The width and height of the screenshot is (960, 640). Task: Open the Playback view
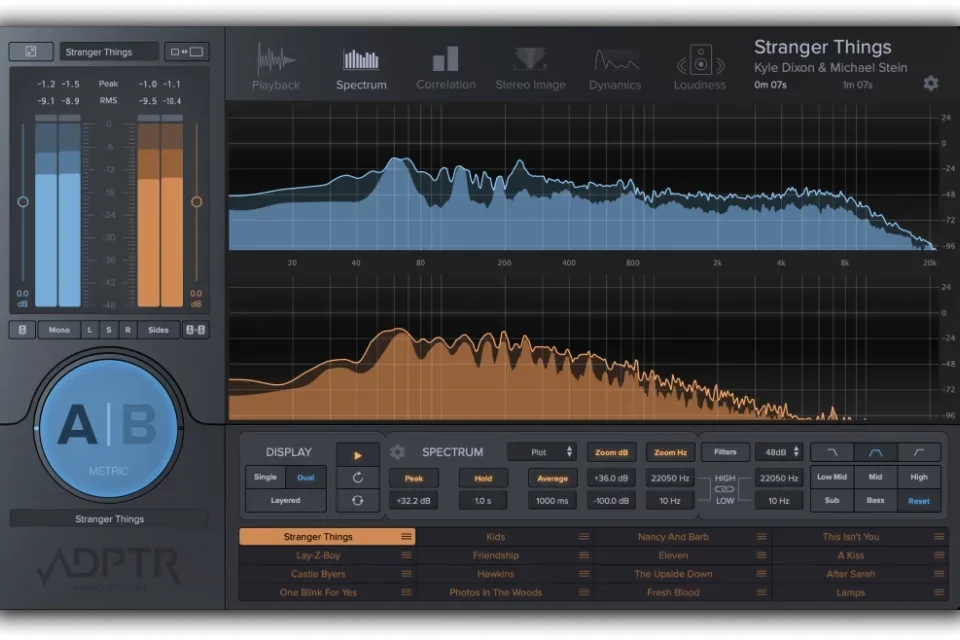275,67
